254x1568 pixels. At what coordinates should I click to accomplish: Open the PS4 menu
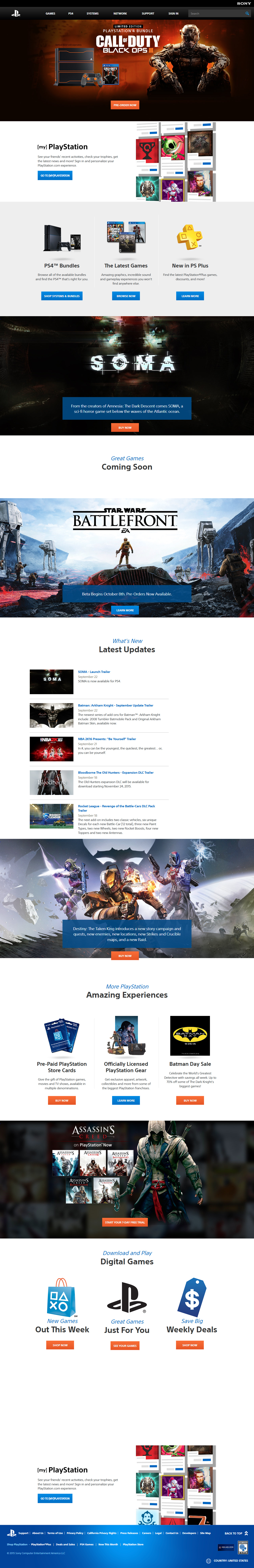click(x=70, y=13)
